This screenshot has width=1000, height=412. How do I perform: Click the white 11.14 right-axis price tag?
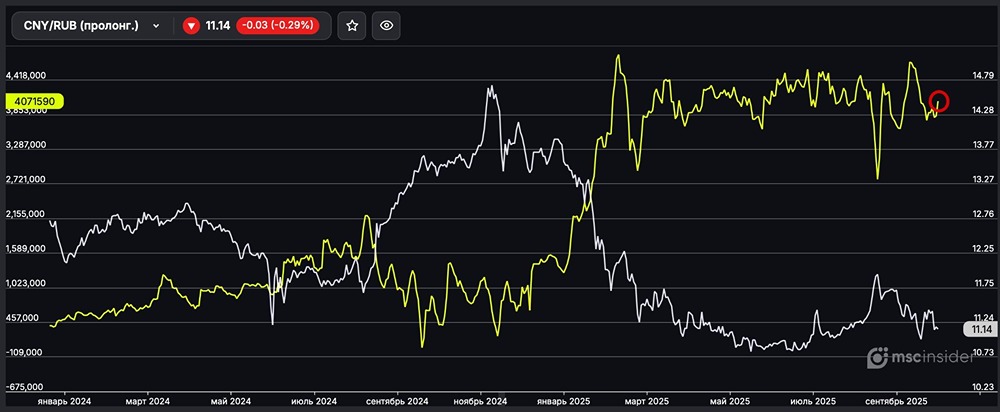click(x=977, y=329)
